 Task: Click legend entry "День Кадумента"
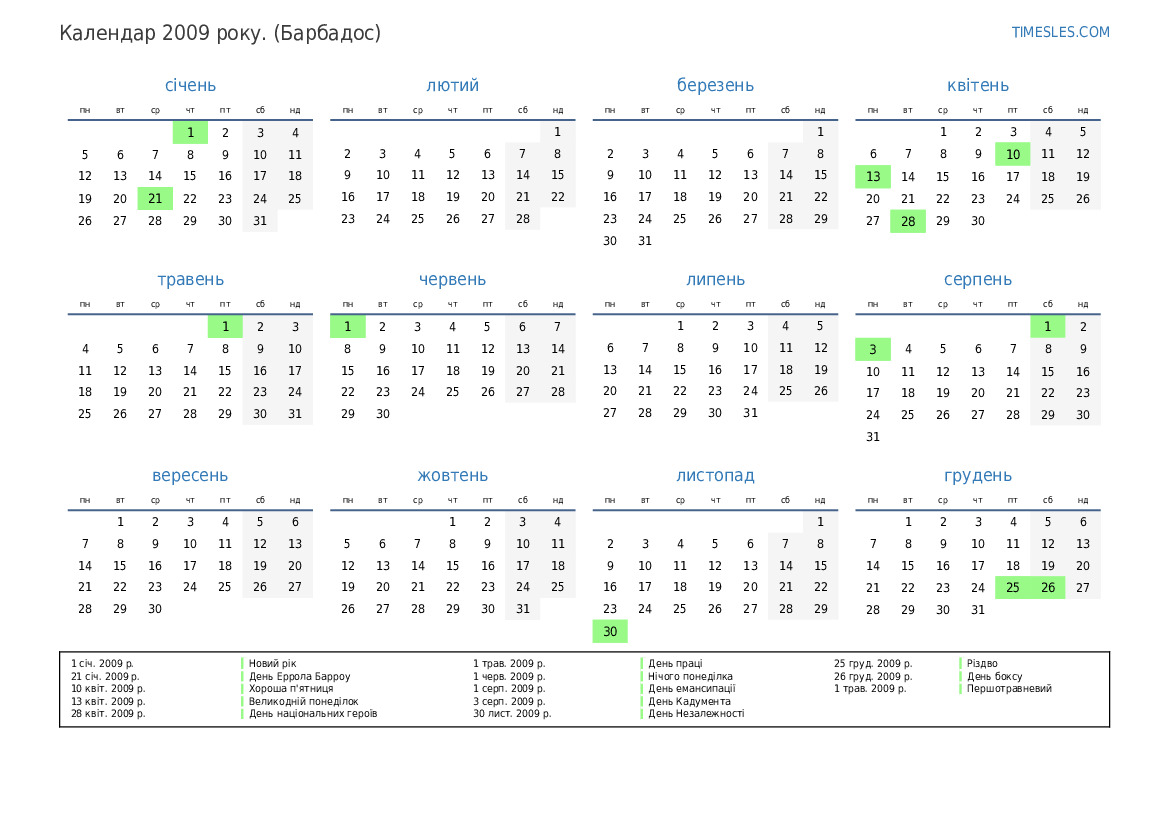coord(689,701)
